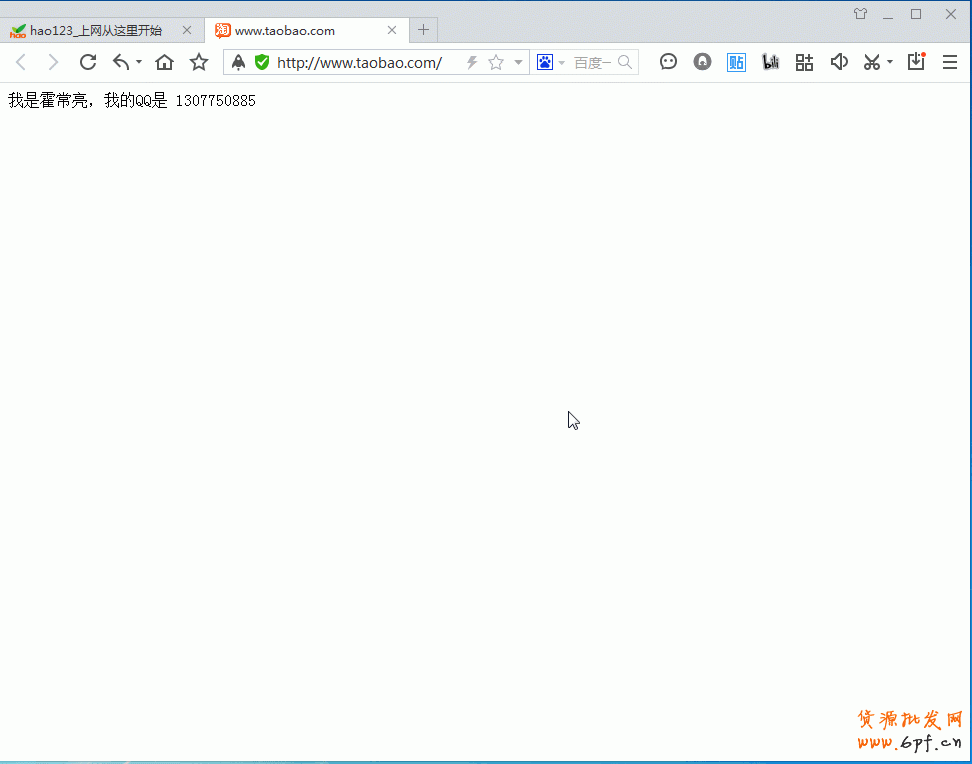Open the address bar history dropdown arrow
The width and height of the screenshot is (972, 764).
pos(518,62)
